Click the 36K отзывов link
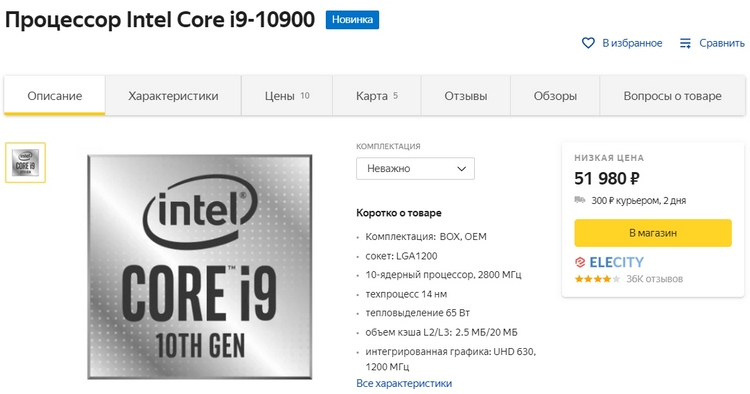This screenshot has width=750, height=394. (654, 279)
